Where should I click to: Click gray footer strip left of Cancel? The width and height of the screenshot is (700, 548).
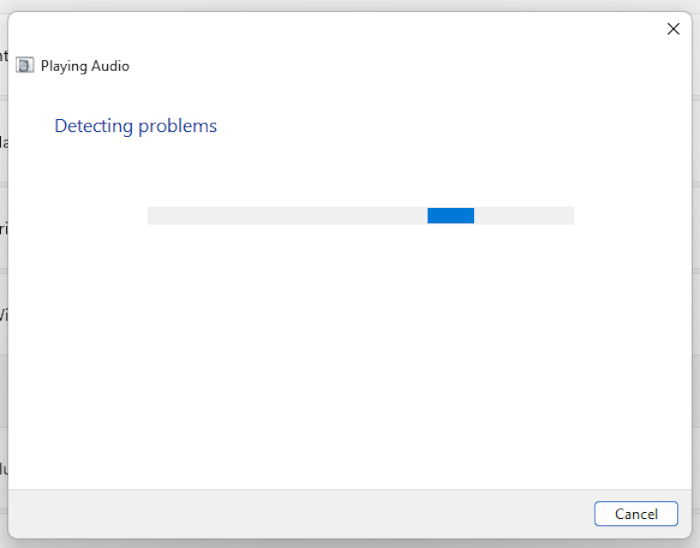(x=301, y=514)
